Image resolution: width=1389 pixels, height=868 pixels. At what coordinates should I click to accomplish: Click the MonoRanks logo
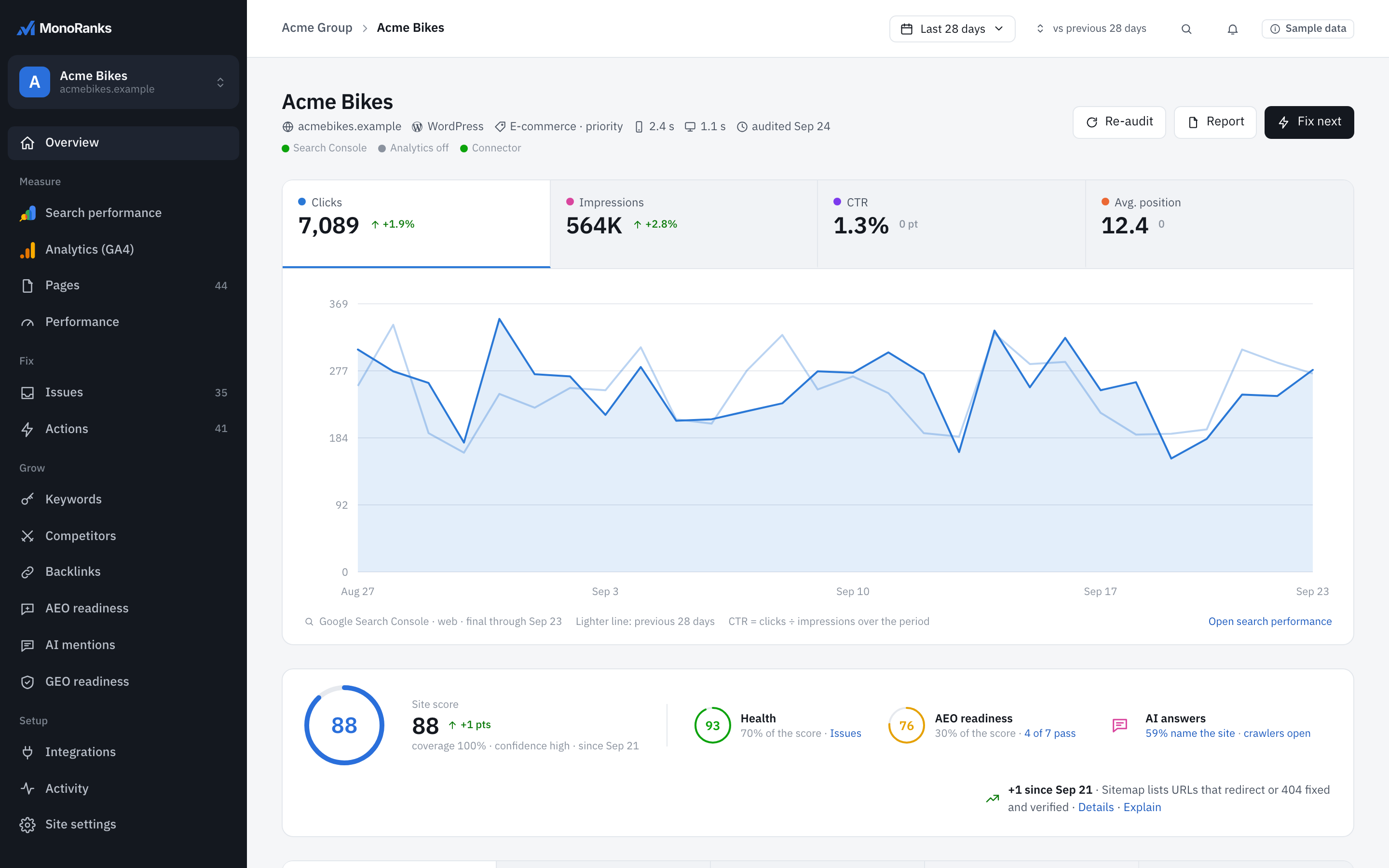point(64,28)
